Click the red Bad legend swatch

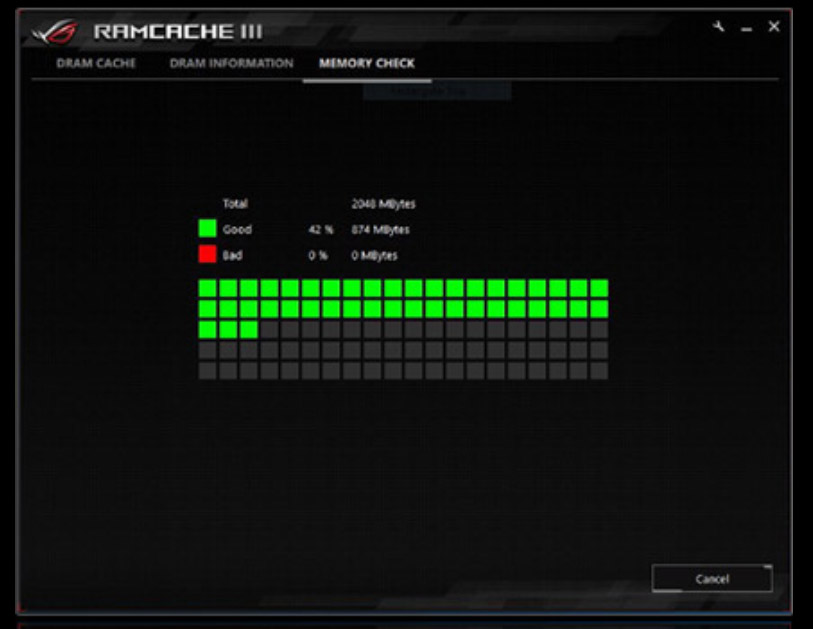pyautogui.click(x=207, y=254)
